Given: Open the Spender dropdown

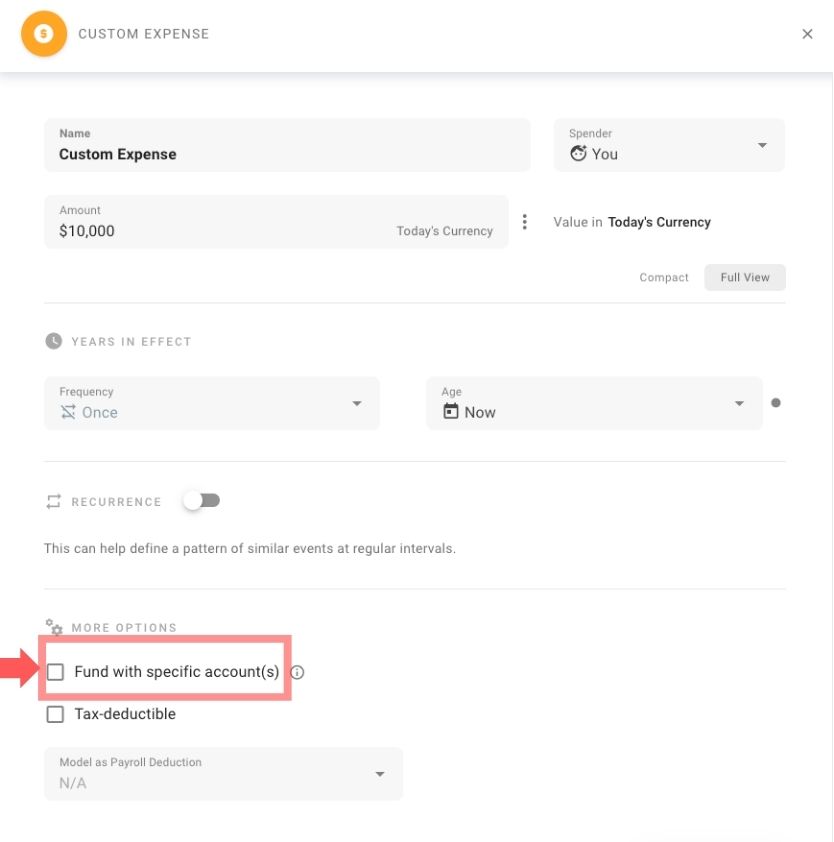Looking at the screenshot, I should (x=762, y=144).
